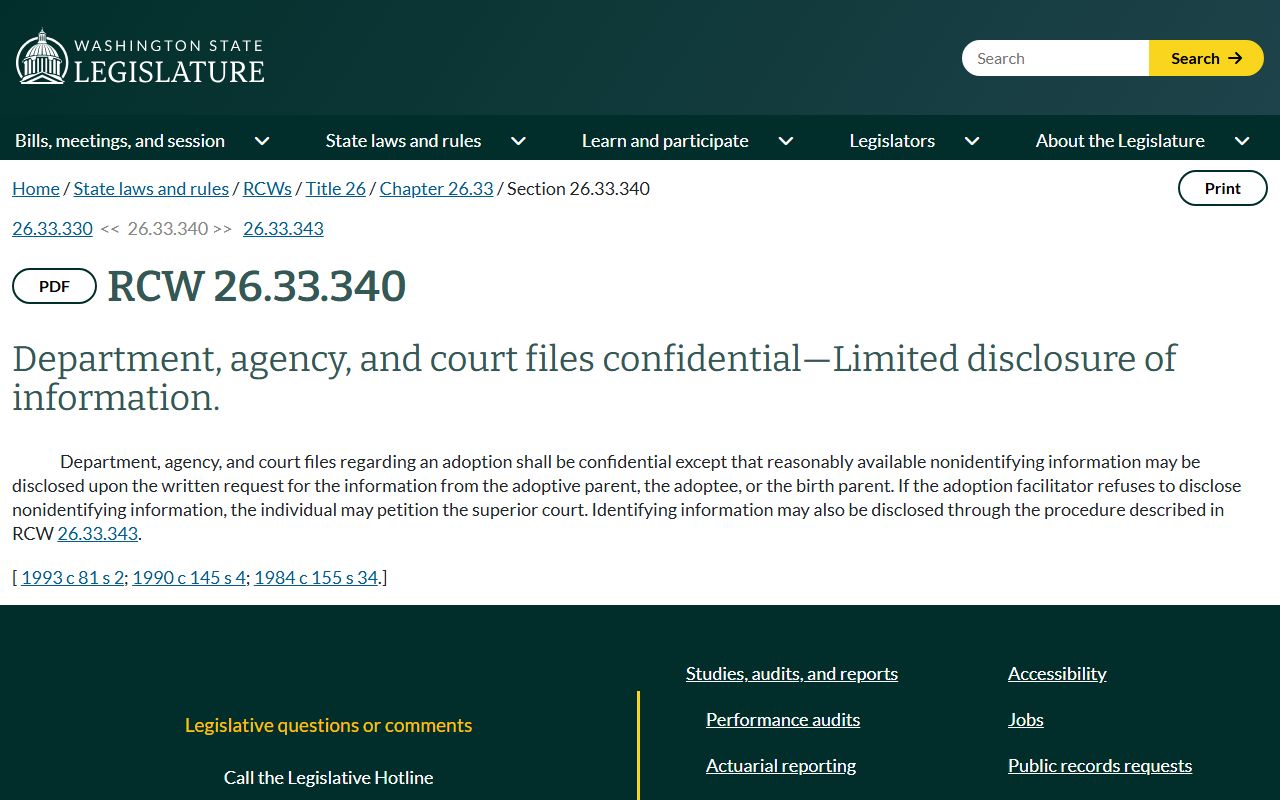This screenshot has width=1280, height=800.
Task: Open the 1990 c 145 s 4 citation
Action: coord(188,577)
